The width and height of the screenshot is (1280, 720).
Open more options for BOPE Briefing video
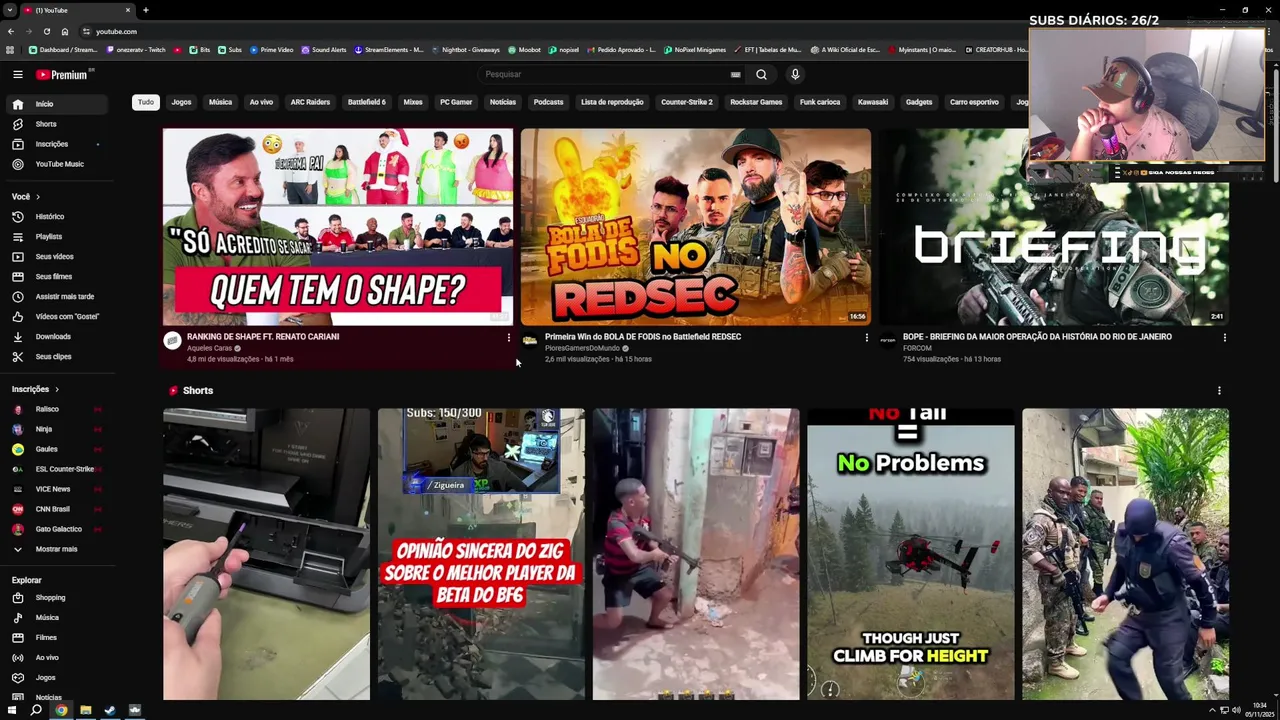pos(1224,338)
